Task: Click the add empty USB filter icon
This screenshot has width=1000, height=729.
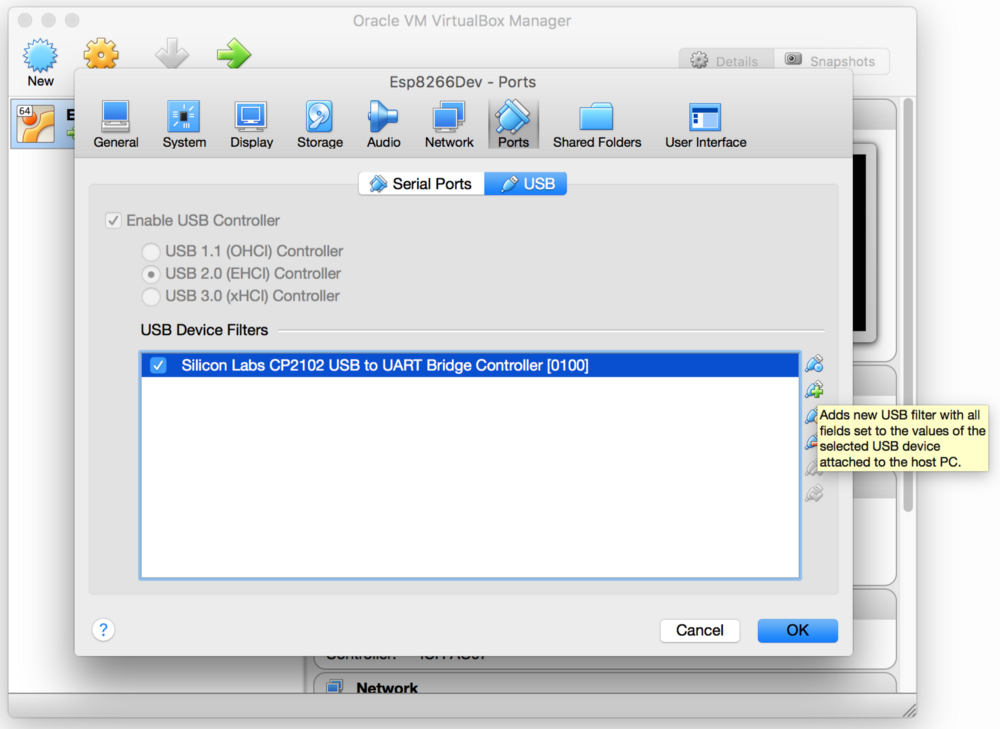Action: click(814, 364)
